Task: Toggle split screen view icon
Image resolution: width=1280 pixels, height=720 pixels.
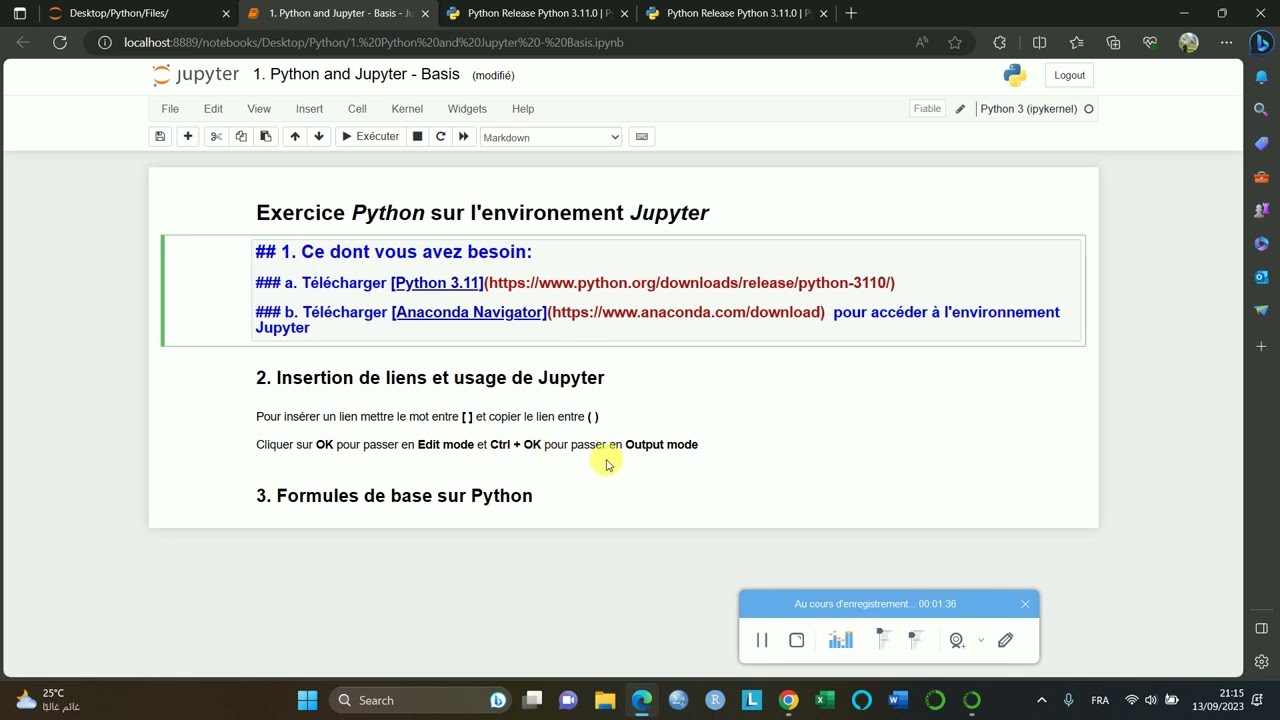Action: (1039, 42)
